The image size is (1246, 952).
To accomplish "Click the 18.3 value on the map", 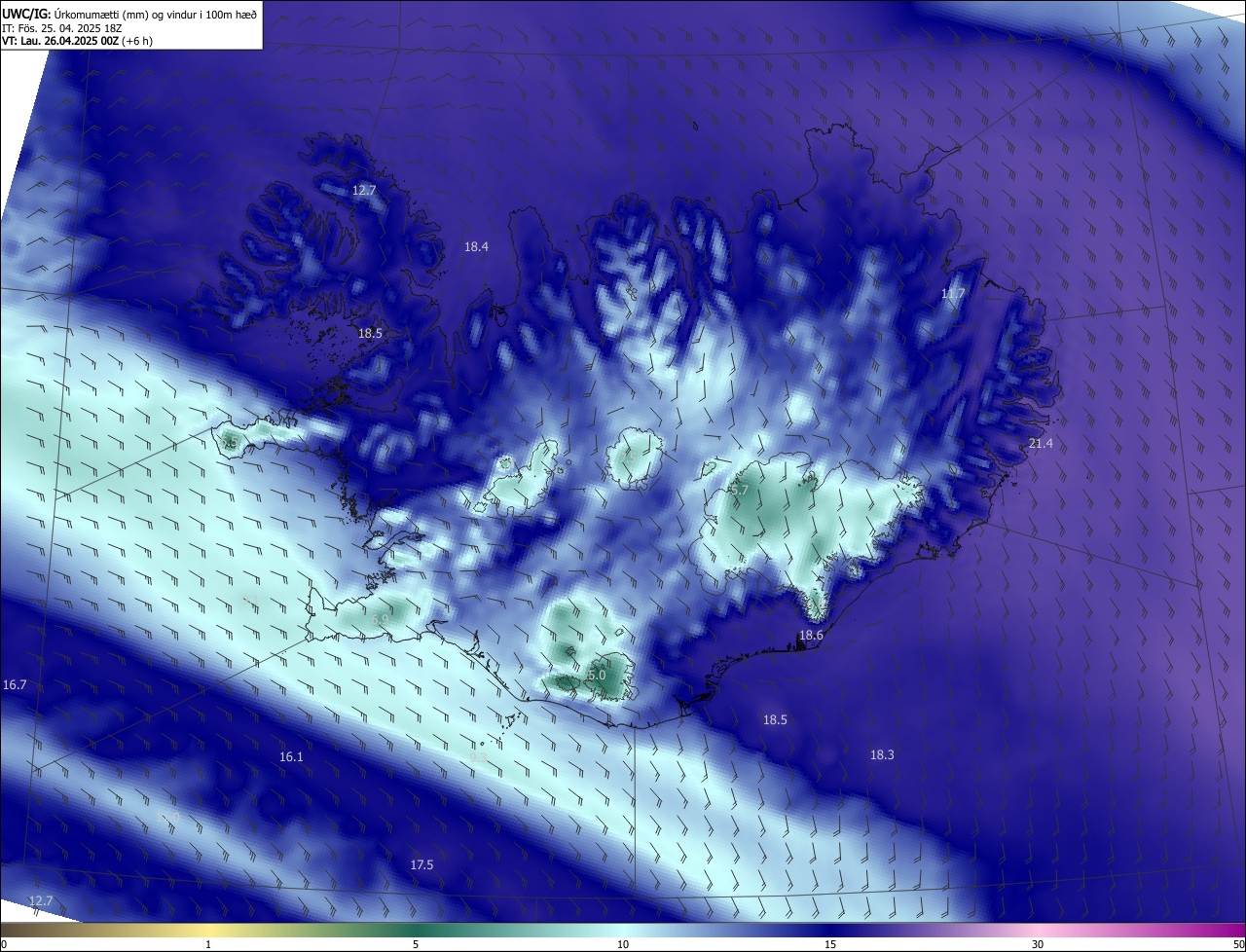I will coord(882,755).
